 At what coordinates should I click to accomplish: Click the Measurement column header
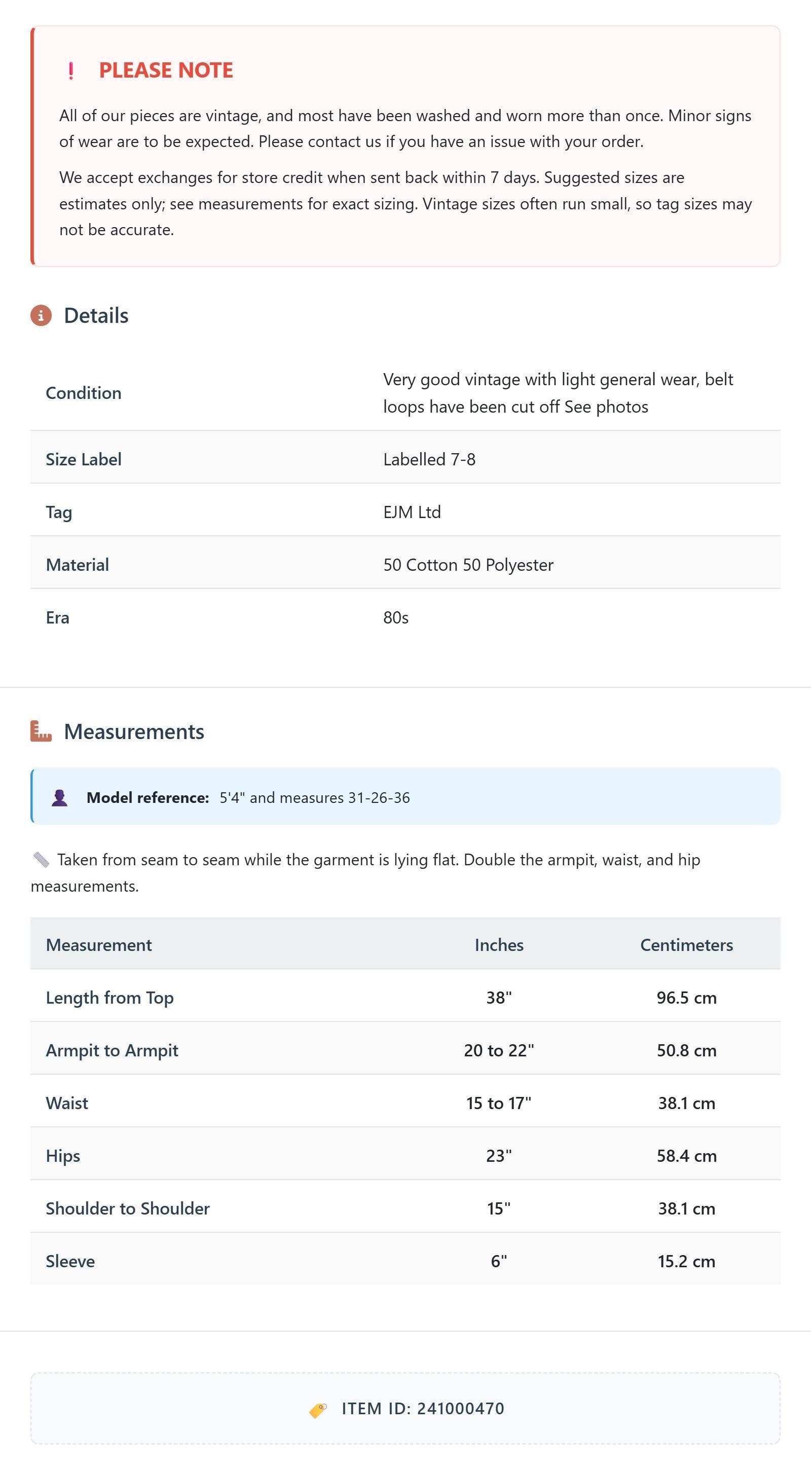tap(99, 945)
